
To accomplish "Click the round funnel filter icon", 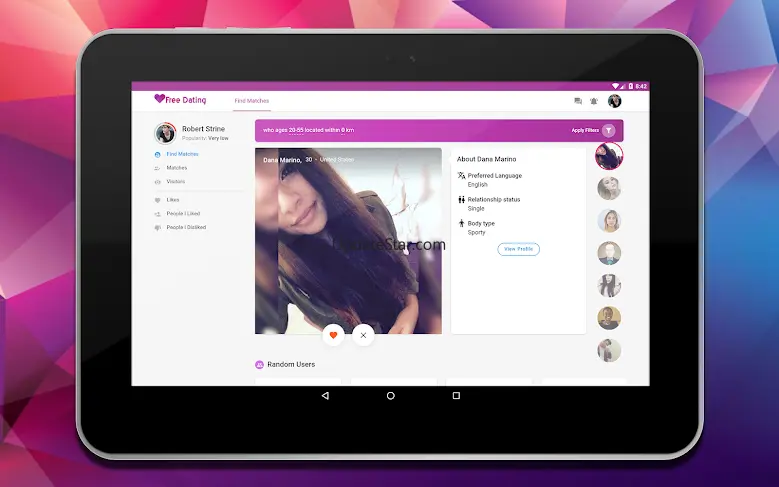I will pyautogui.click(x=609, y=130).
